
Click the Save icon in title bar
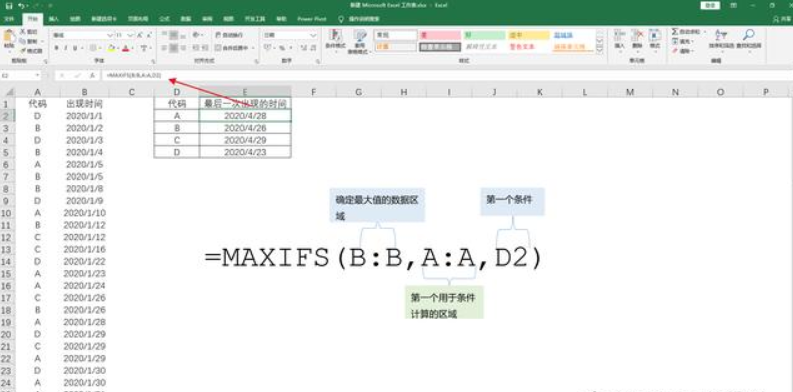tap(9, 6)
